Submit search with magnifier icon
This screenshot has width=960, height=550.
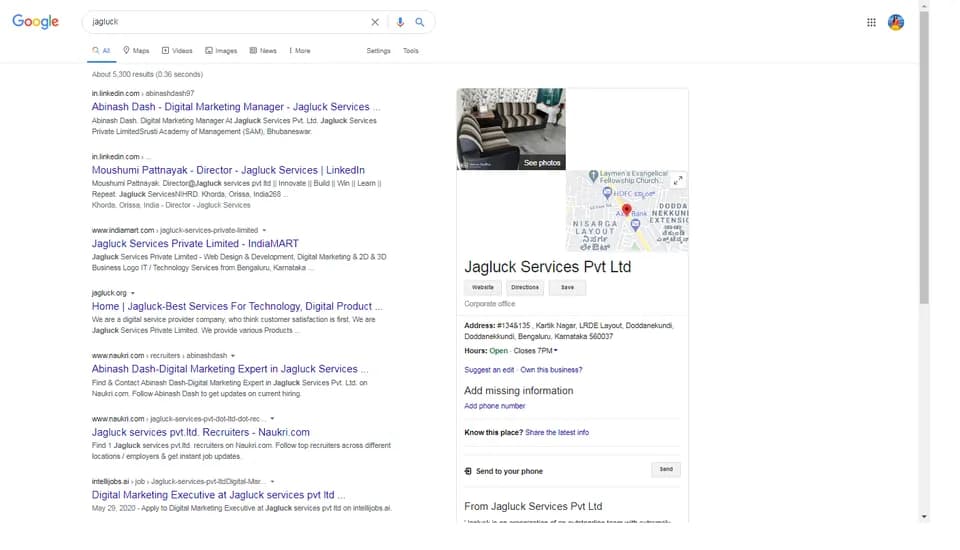click(419, 22)
